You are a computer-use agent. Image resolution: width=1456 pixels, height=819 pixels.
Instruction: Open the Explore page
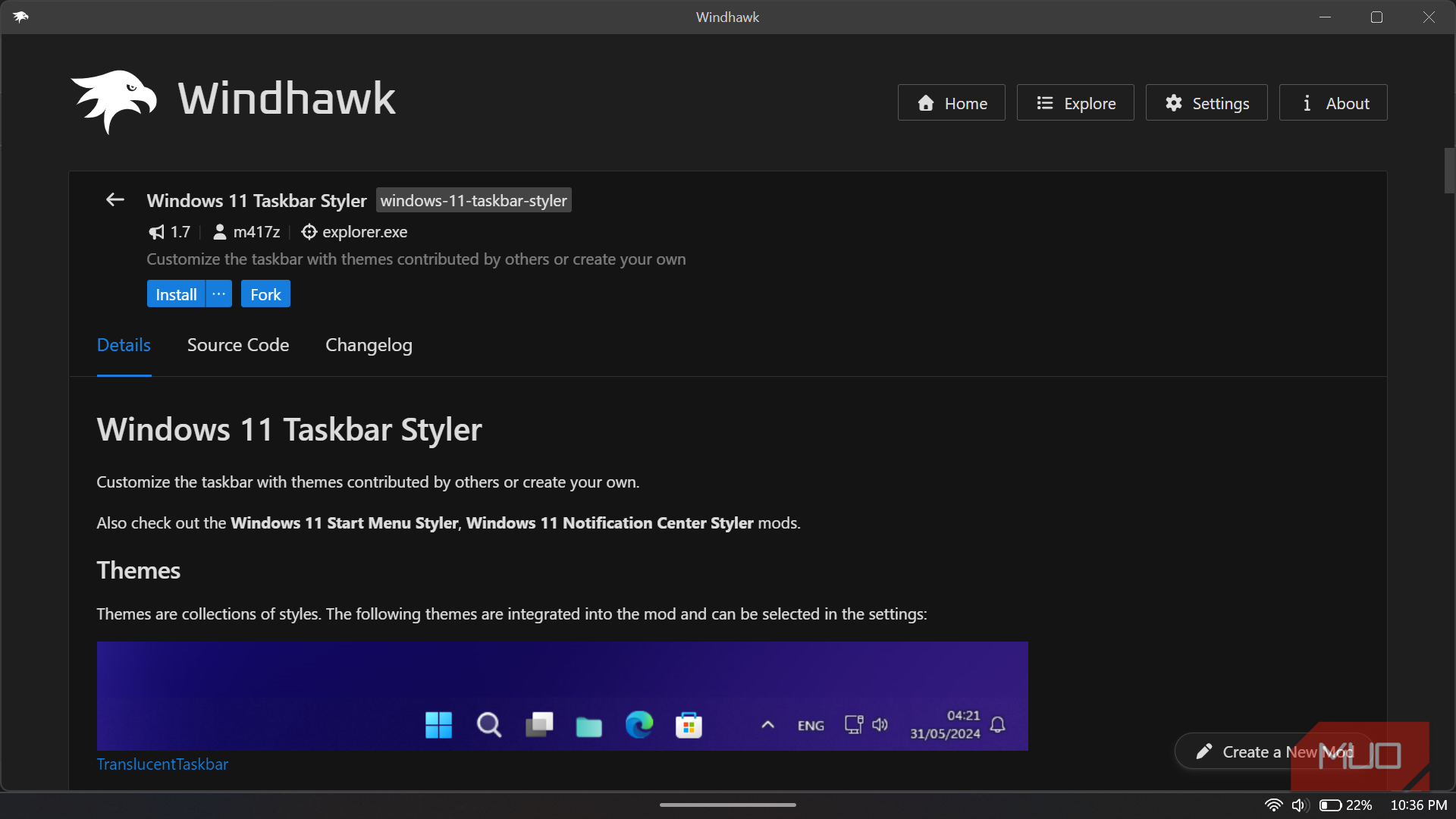[1075, 103]
